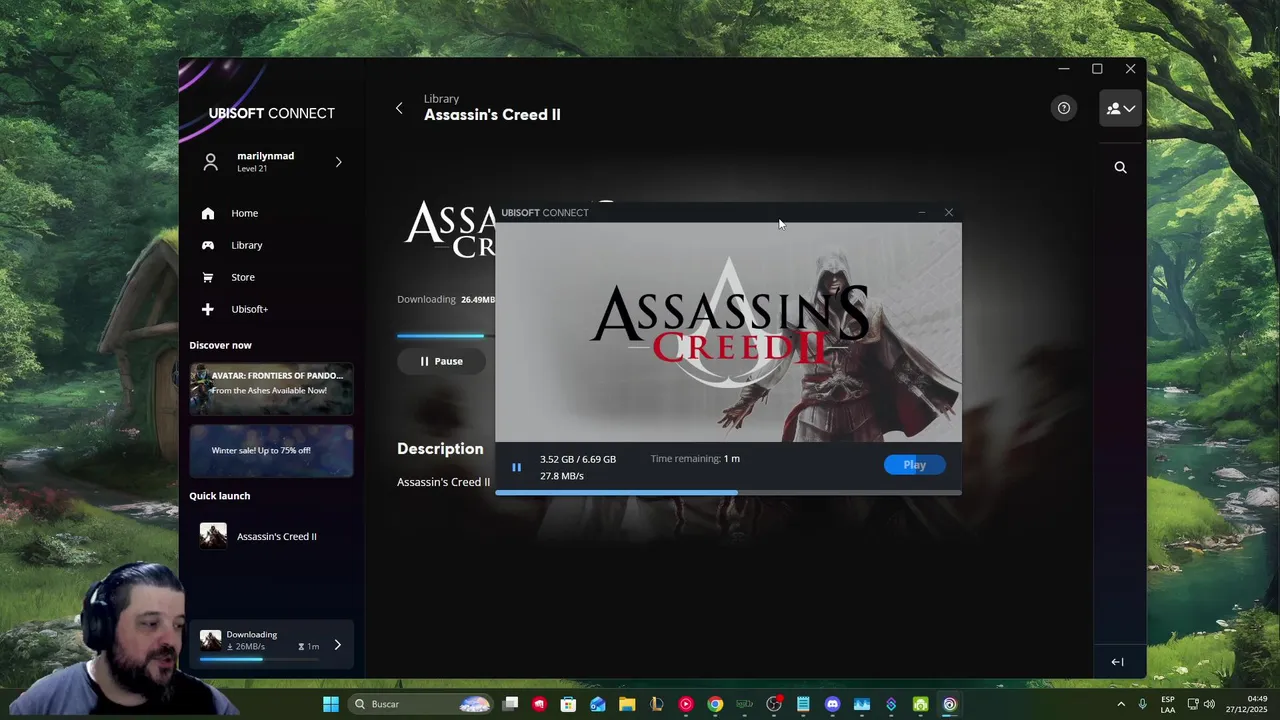Click the 3.52 GB / 6.69 GB size text
Screen dimensions: 1280x720
(x=578, y=459)
